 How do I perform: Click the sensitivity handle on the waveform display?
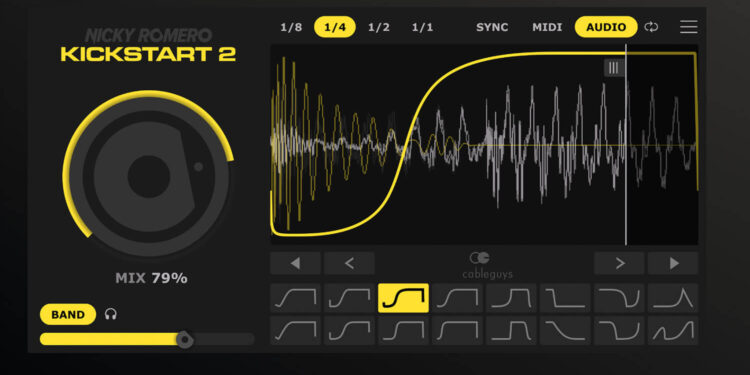[614, 68]
